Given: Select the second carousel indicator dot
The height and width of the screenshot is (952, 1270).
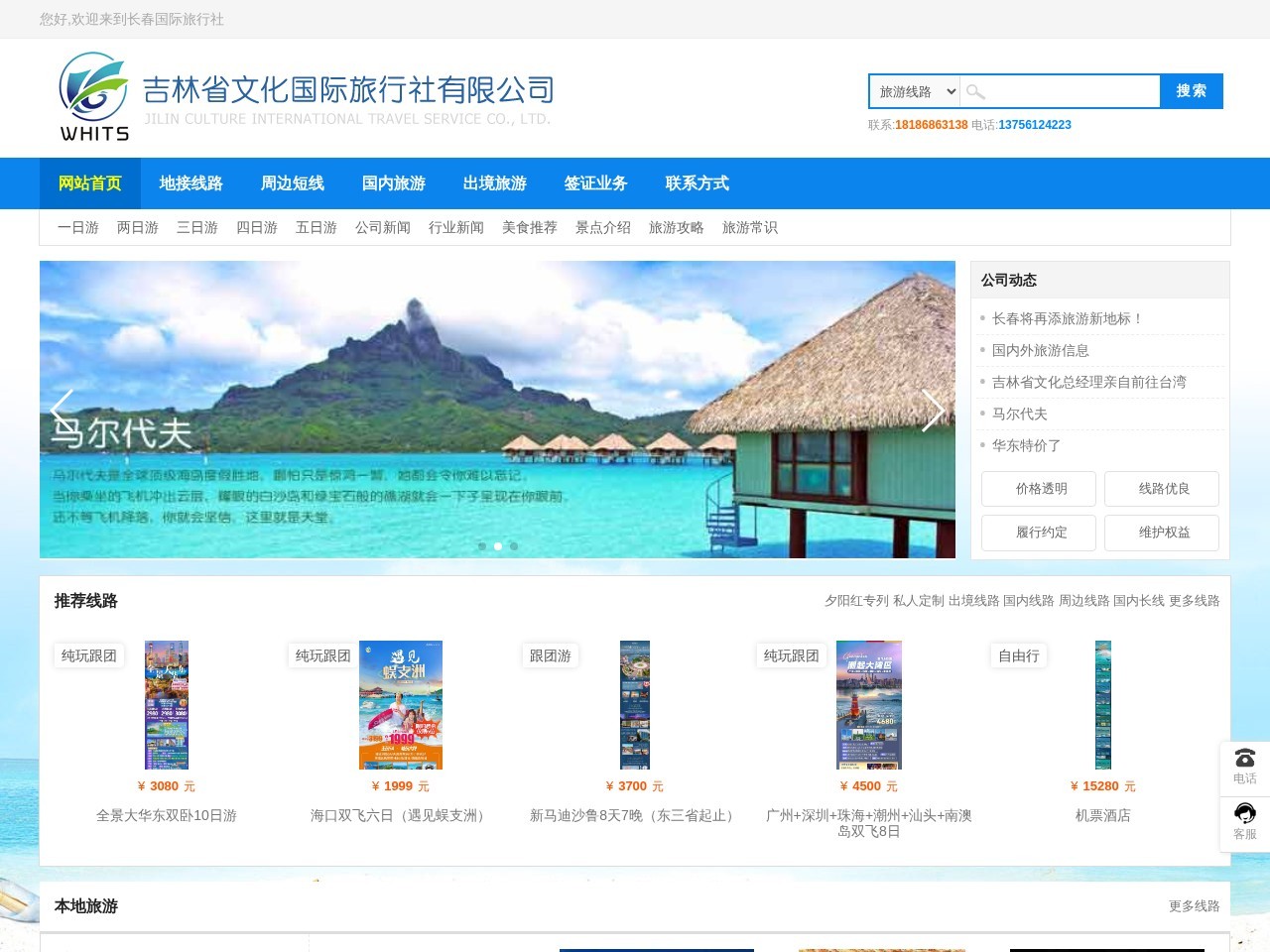Looking at the screenshot, I should pos(497,545).
